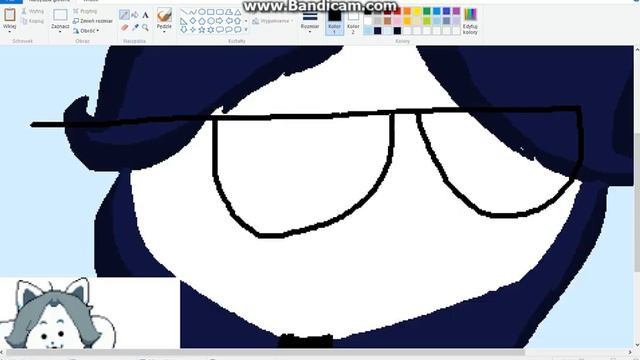This screenshot has width=640, height=360.
Task: Choose the right arrow shape
Action: pyautogui.click(x=220, y=21)
